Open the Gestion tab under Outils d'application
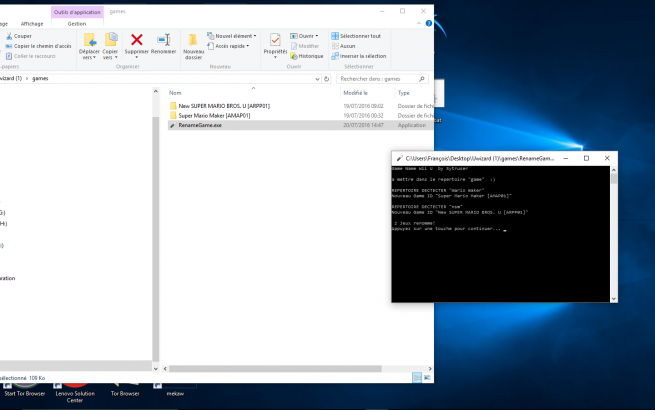Image resolution: width=655 pixels, height=410 pixels. [76, 22]
